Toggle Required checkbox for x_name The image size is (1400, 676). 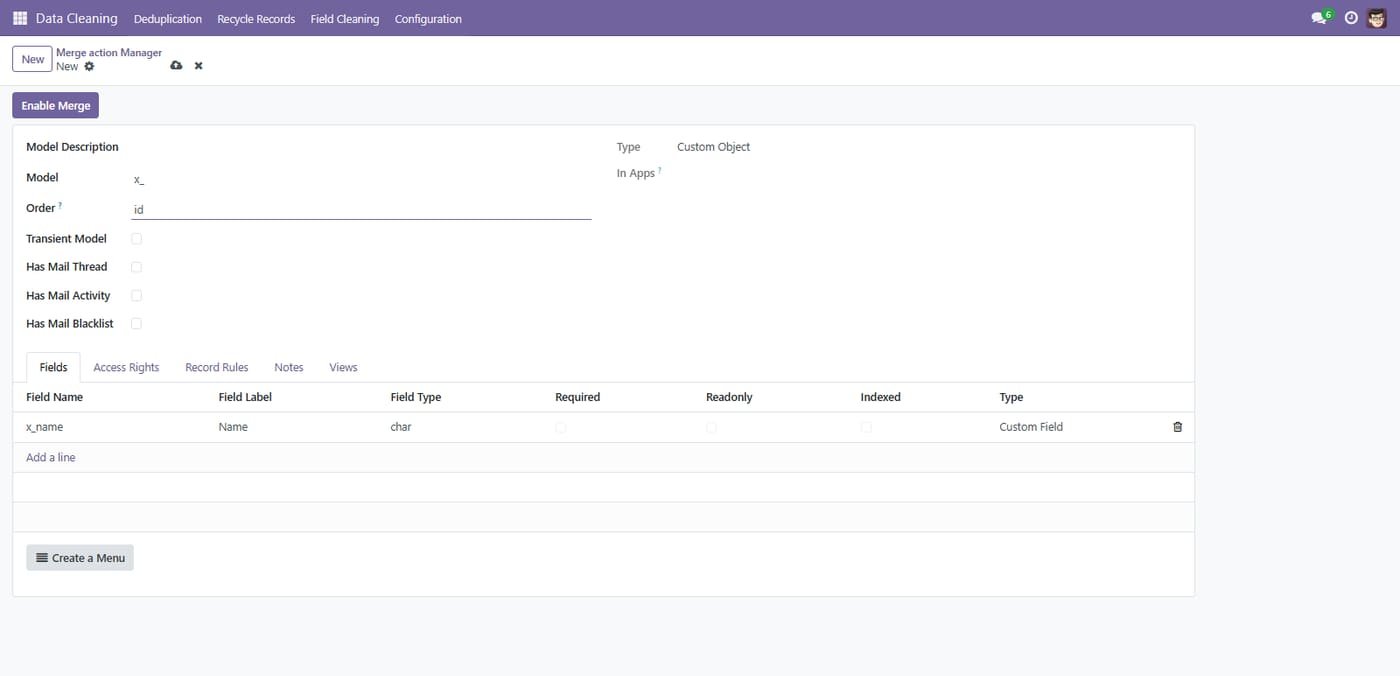560,427
